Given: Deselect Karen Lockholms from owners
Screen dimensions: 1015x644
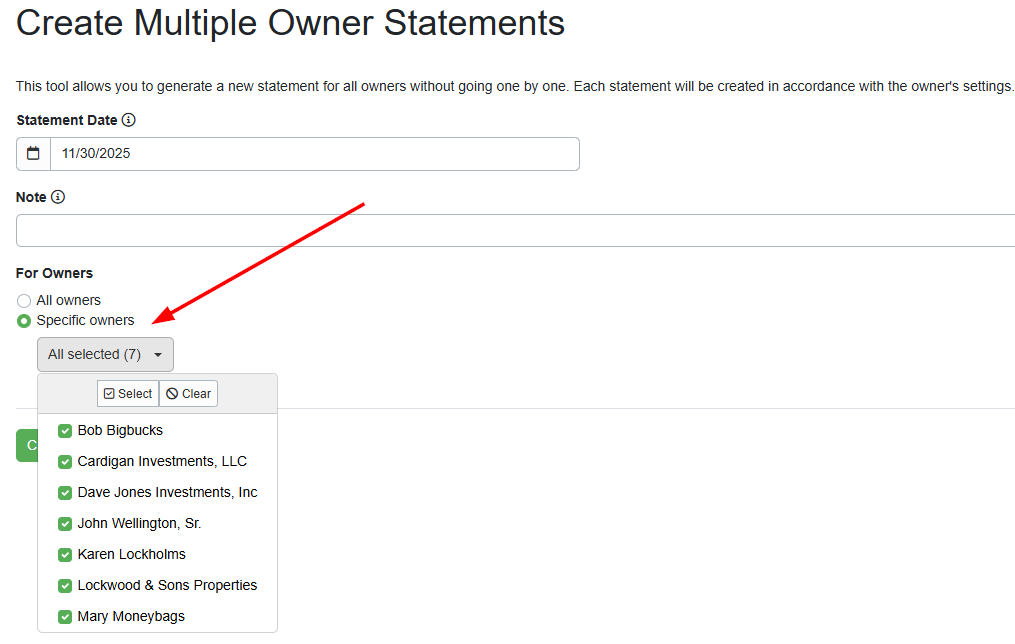Looking at the screenshot, I should [64, 554].
